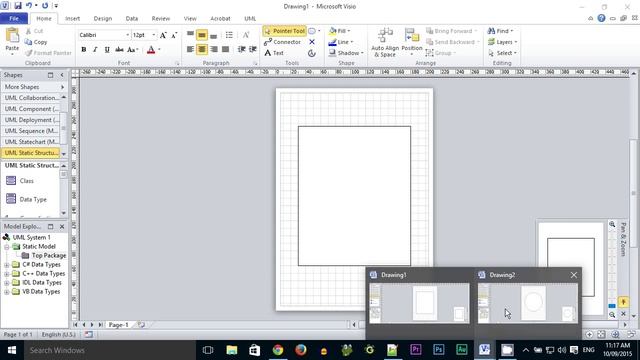Click the Windows Start button
This screenshot has width=640, height=360.
point(12,350)
